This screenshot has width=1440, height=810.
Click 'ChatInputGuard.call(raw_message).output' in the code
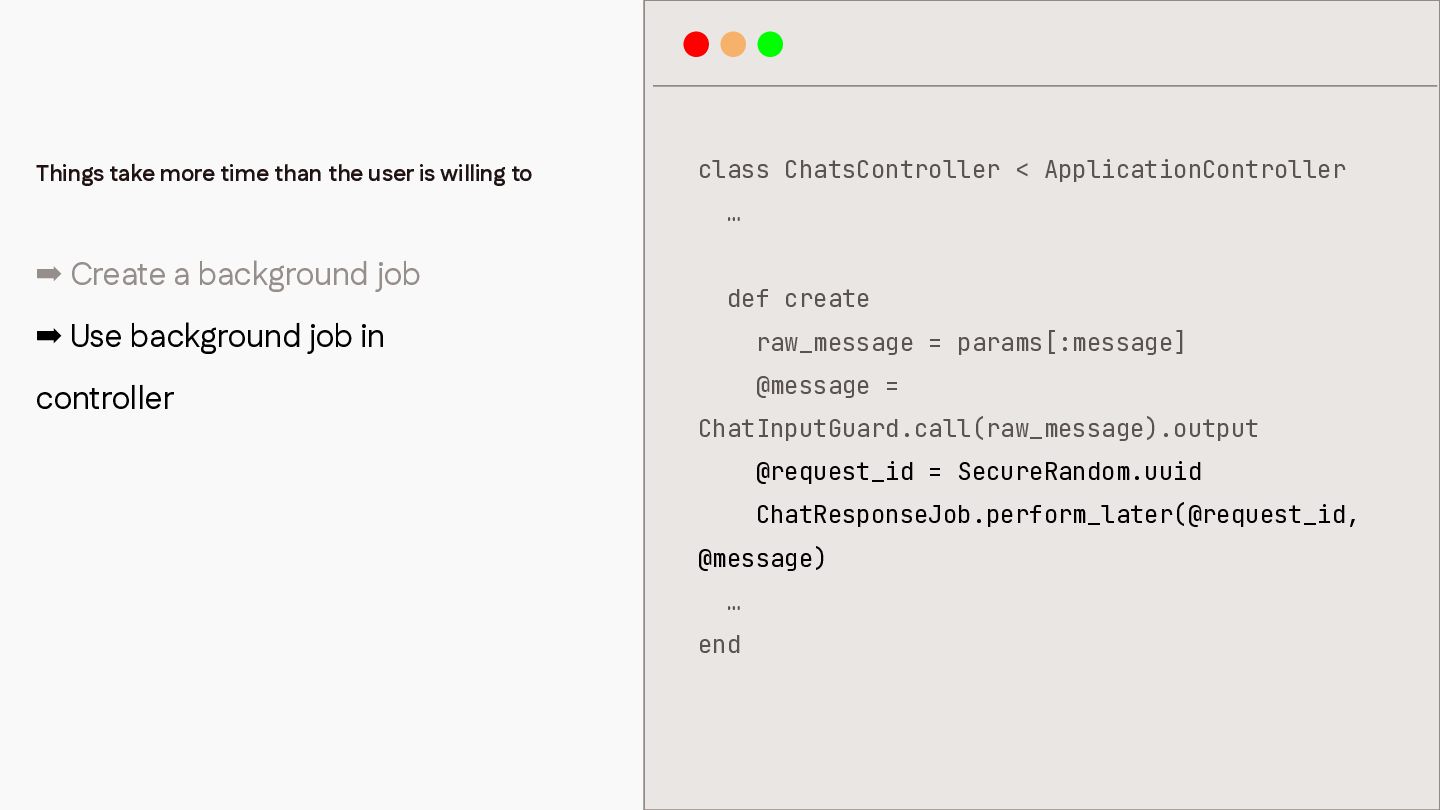978,429
